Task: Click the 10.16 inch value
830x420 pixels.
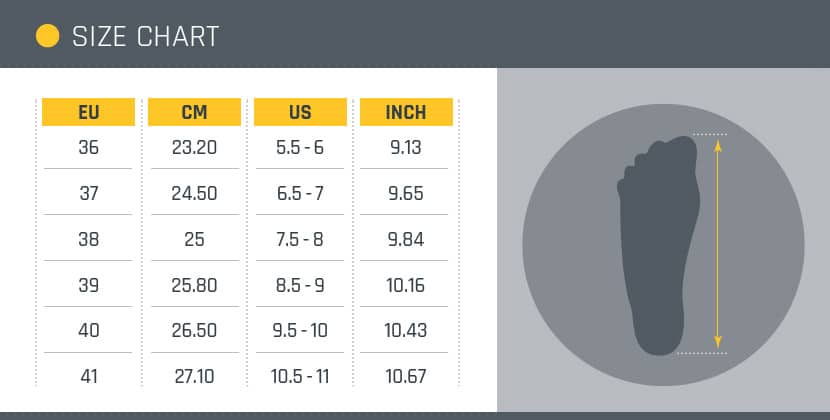Action: 406,285
